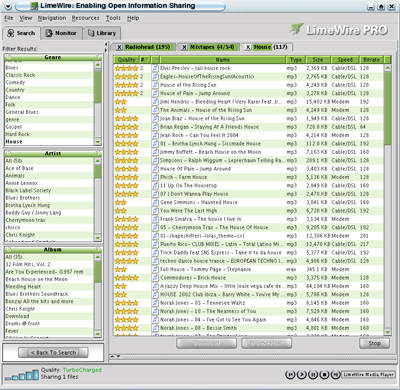
Task: Select Jimi Hendrix - Bleeding Heart result
Action: [x=249, y=102]
